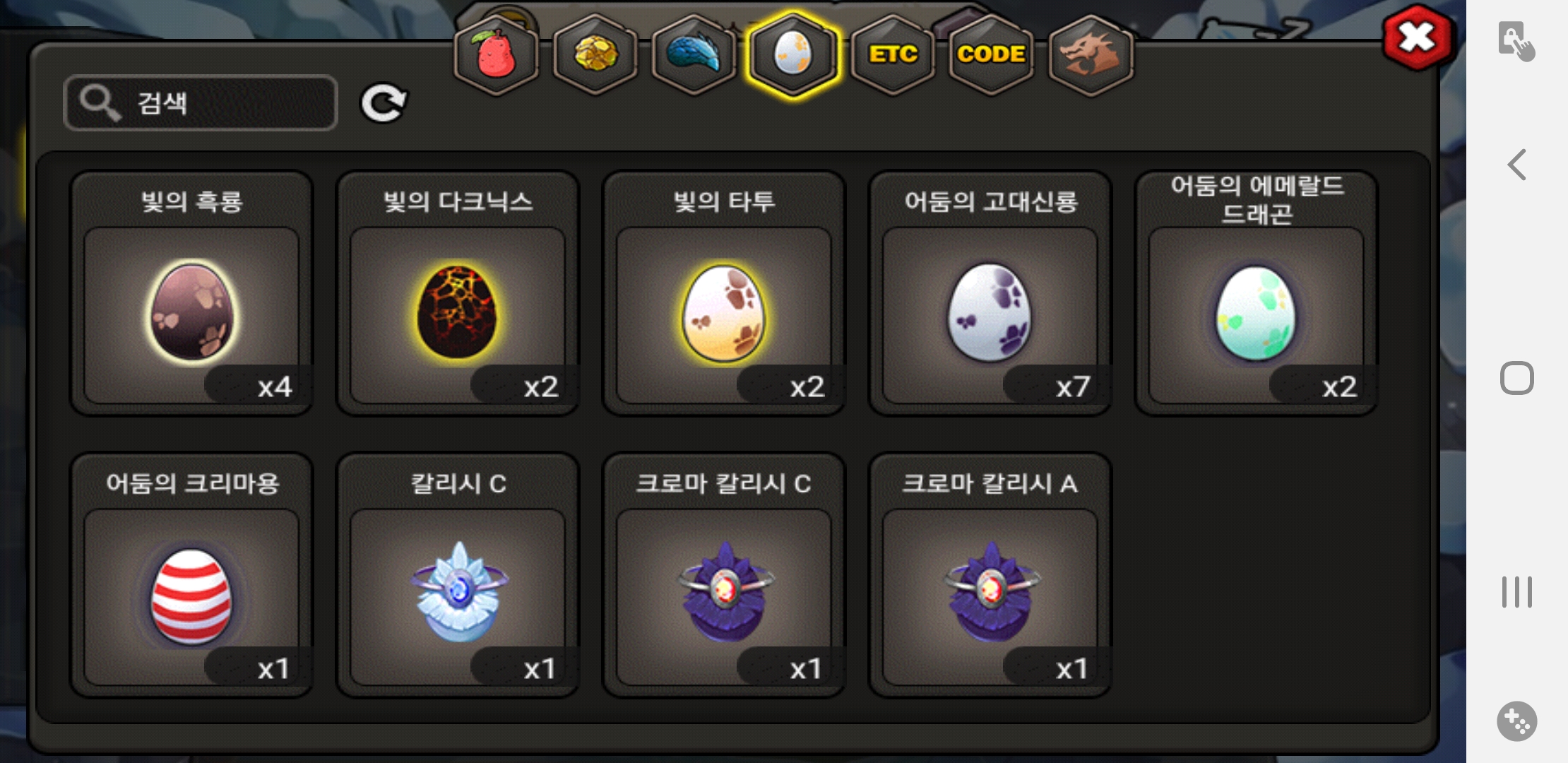Select the 빛의 흑룡 egg
Viewport: 1568px width, 763px height.
(x=191, y=294)
